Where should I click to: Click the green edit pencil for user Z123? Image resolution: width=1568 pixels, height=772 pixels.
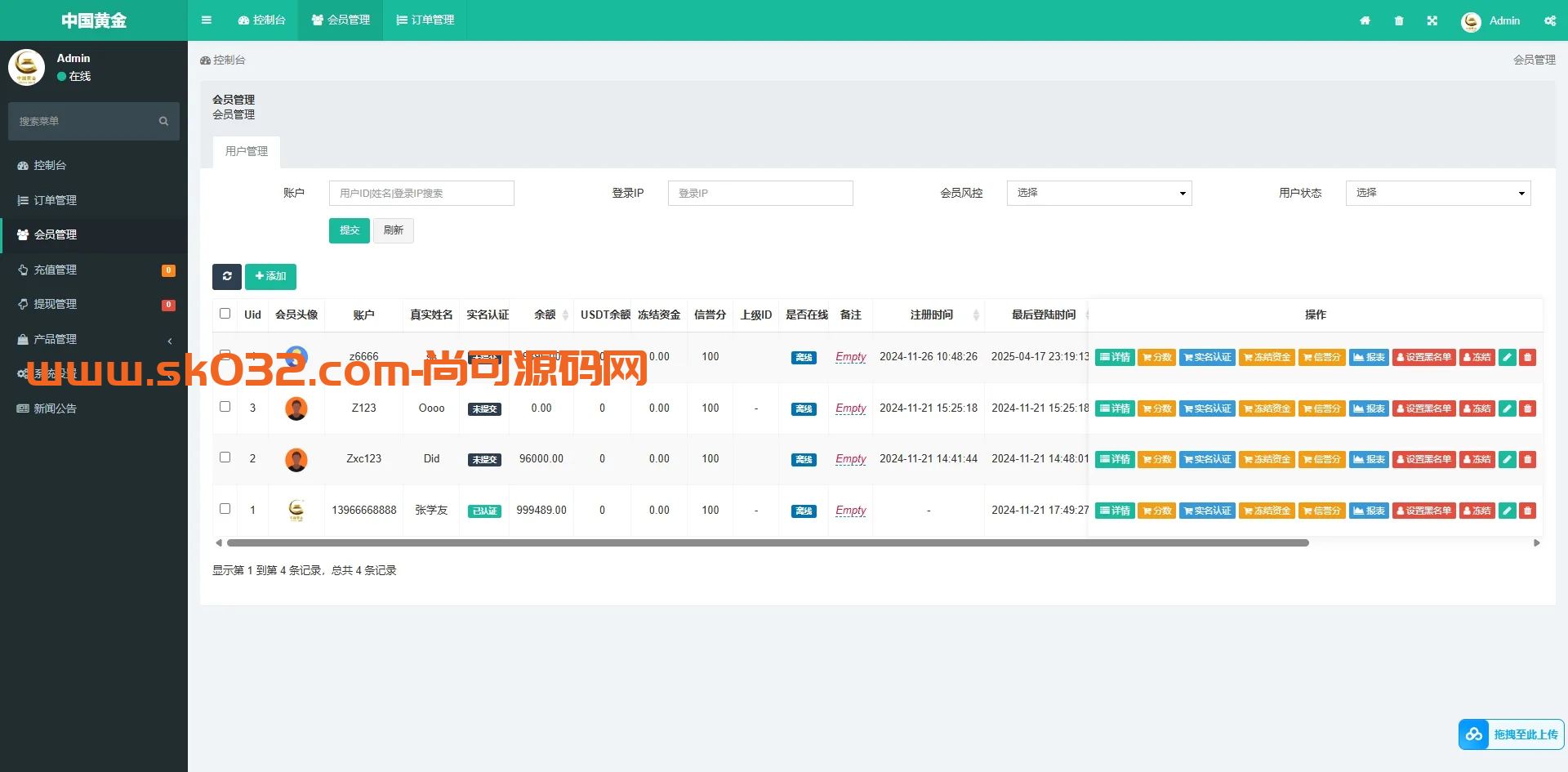[1507, 408]
